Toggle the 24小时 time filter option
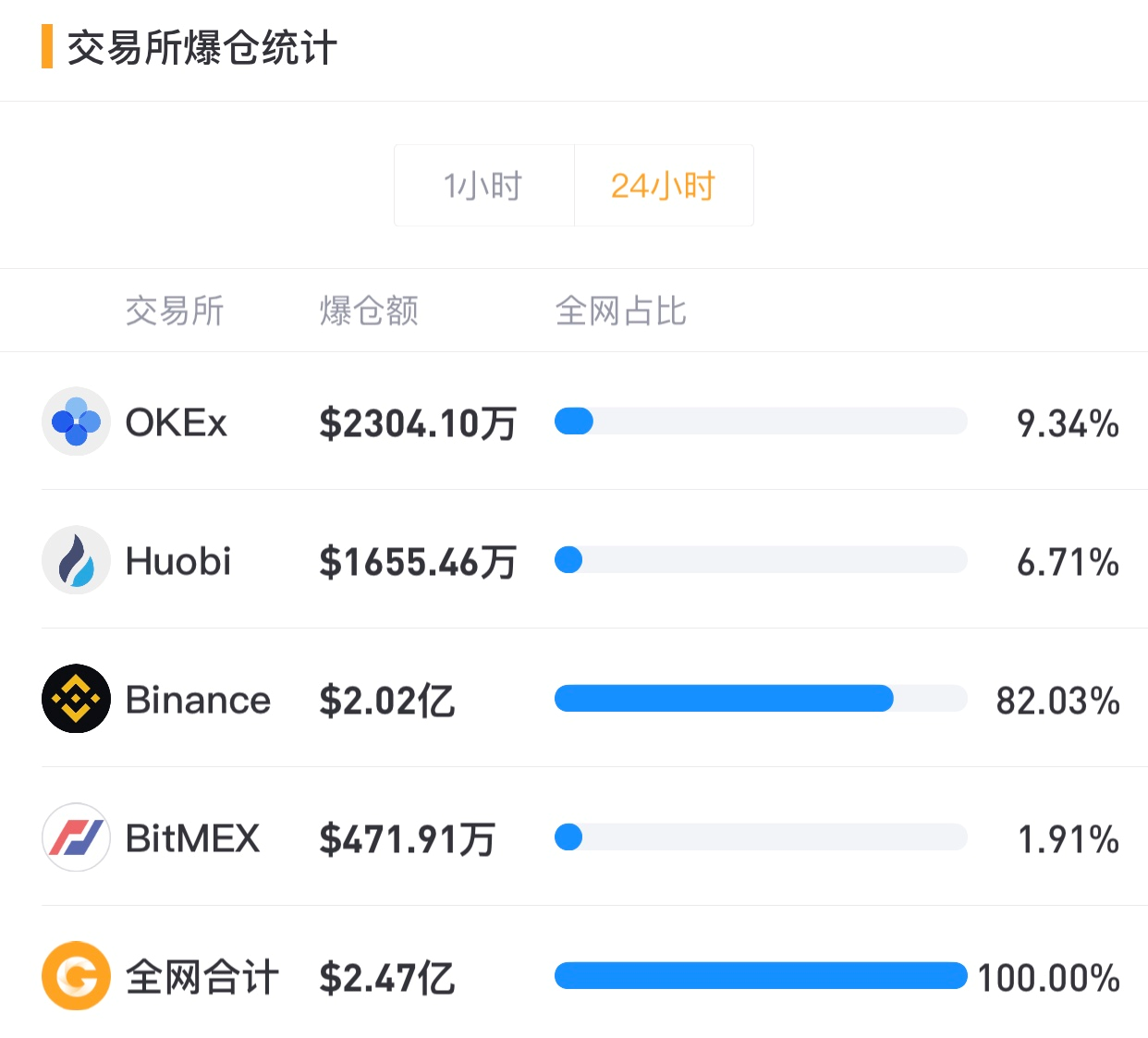This screenshot has width=1148, height=1038. pyautogui.click(x=664, y=185)
